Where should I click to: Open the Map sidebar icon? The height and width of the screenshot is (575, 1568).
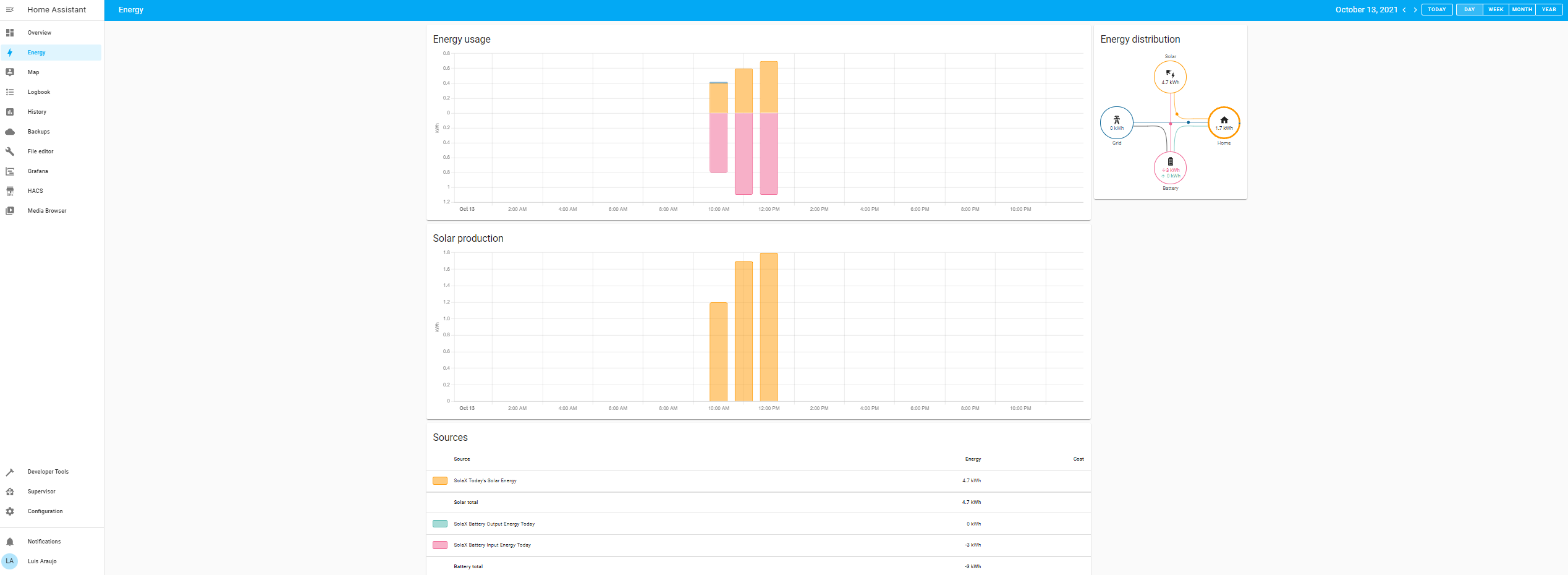[x=10, y=72]
